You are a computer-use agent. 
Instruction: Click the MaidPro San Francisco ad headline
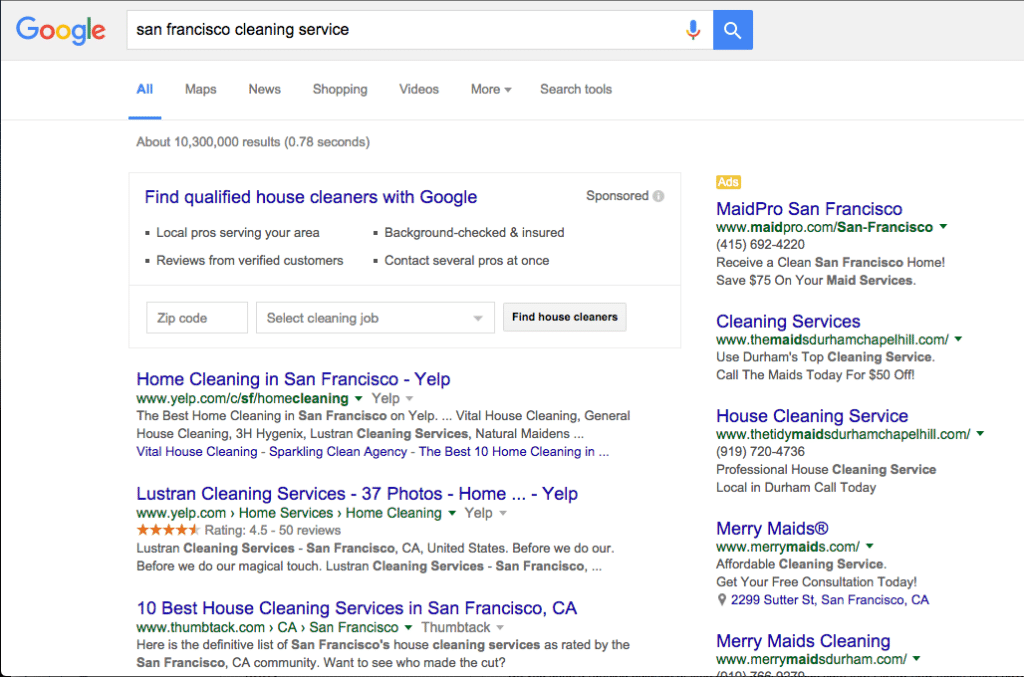point(809,209)
